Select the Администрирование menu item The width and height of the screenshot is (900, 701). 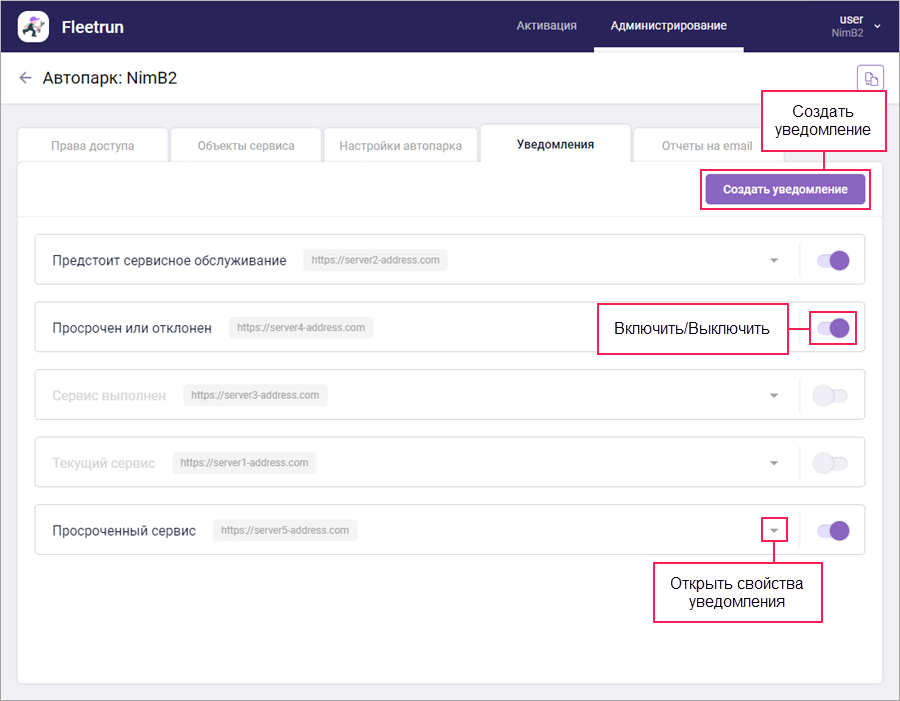pos(668,26)
